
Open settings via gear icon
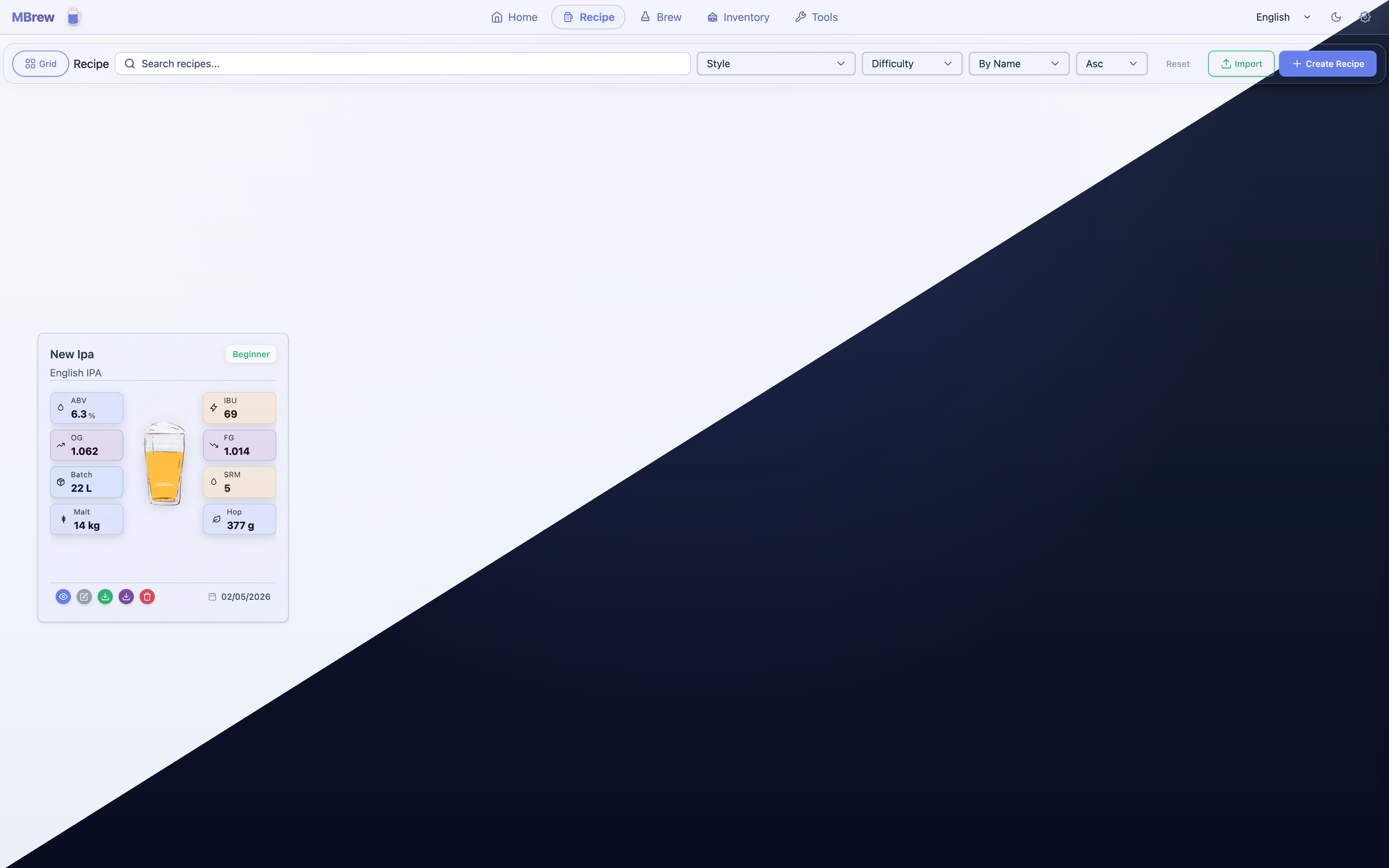(x=1365, y=17)
